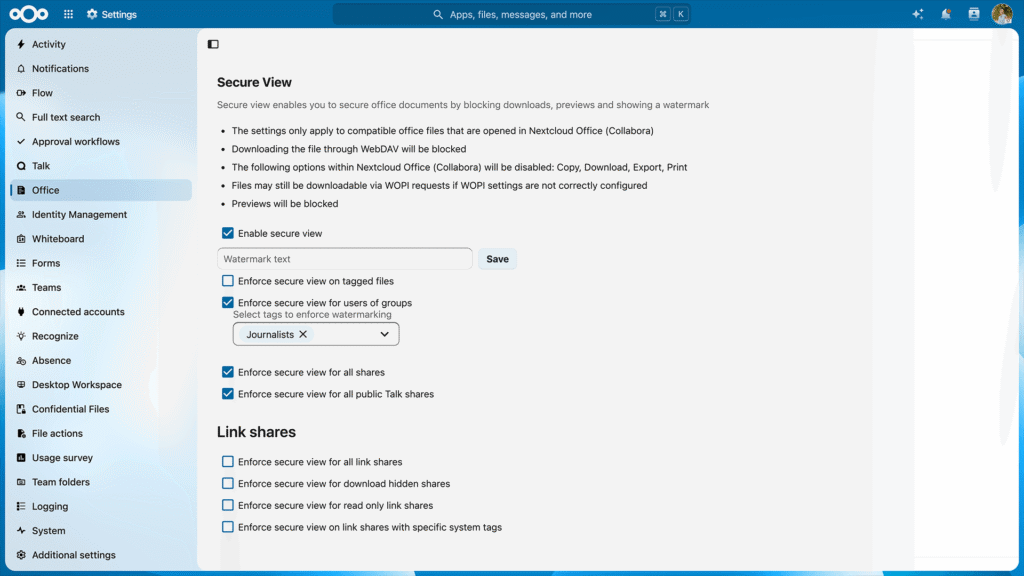Click the Settings label in header
This screenshot has height=576, width=1024.
pos(119,14)
